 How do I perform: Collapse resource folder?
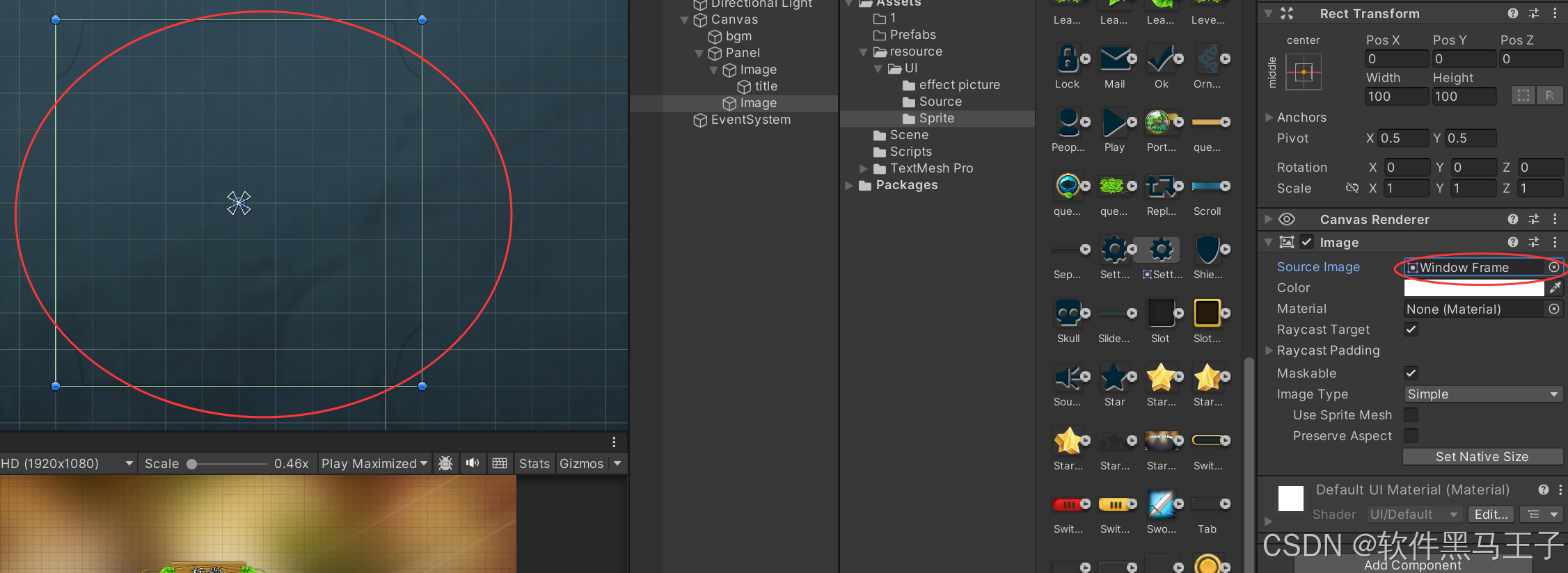[x=863, y=52]
